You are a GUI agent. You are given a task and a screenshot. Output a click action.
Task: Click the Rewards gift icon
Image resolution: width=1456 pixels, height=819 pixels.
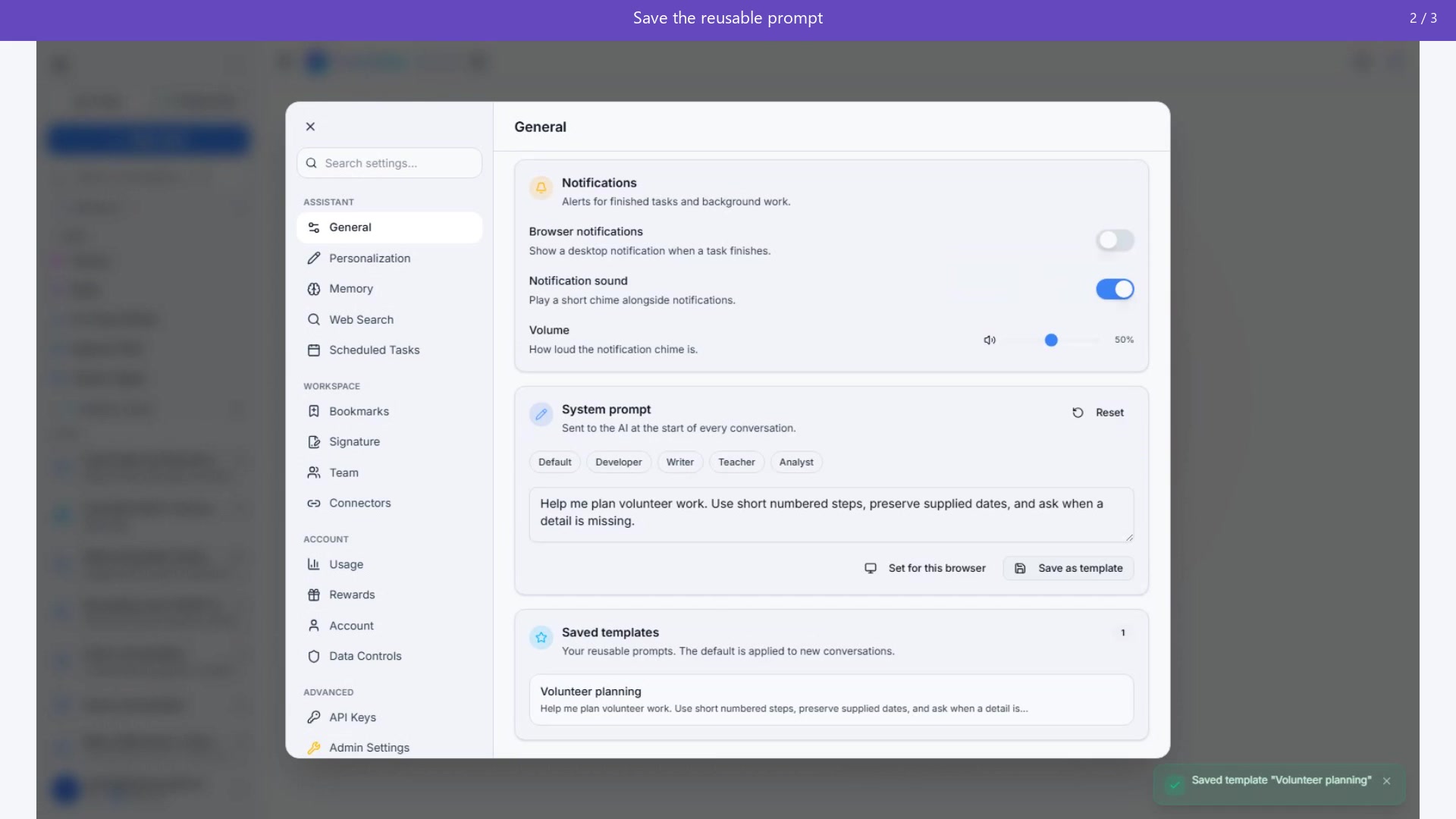click(314, 595)
